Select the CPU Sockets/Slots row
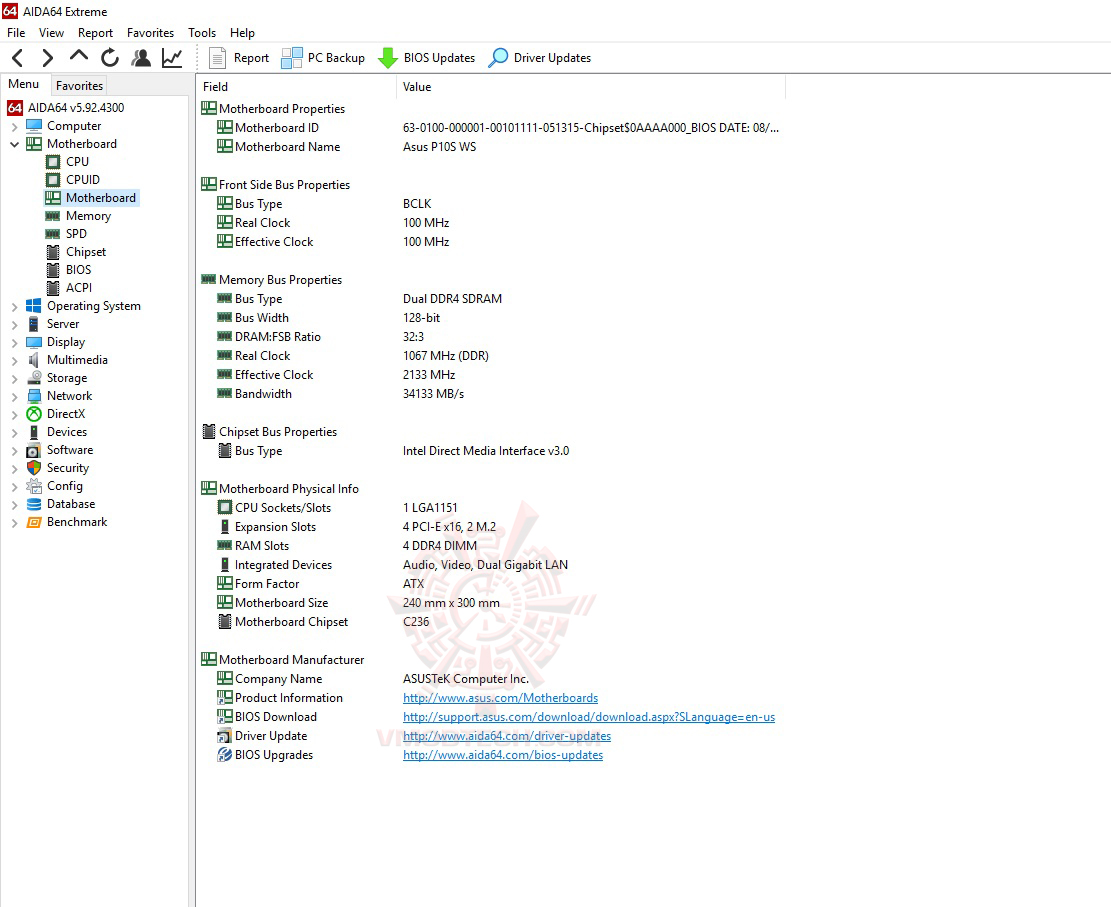1111x907 pixels. pyautogui.click(x=490, y=508)
